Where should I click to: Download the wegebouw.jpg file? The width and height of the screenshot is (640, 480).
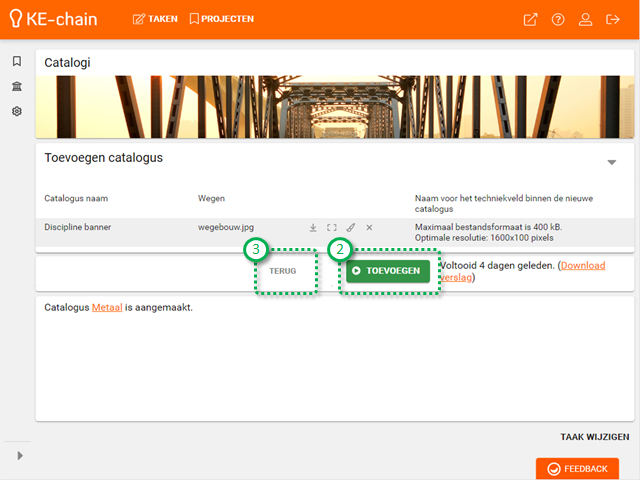click(312, 228)
